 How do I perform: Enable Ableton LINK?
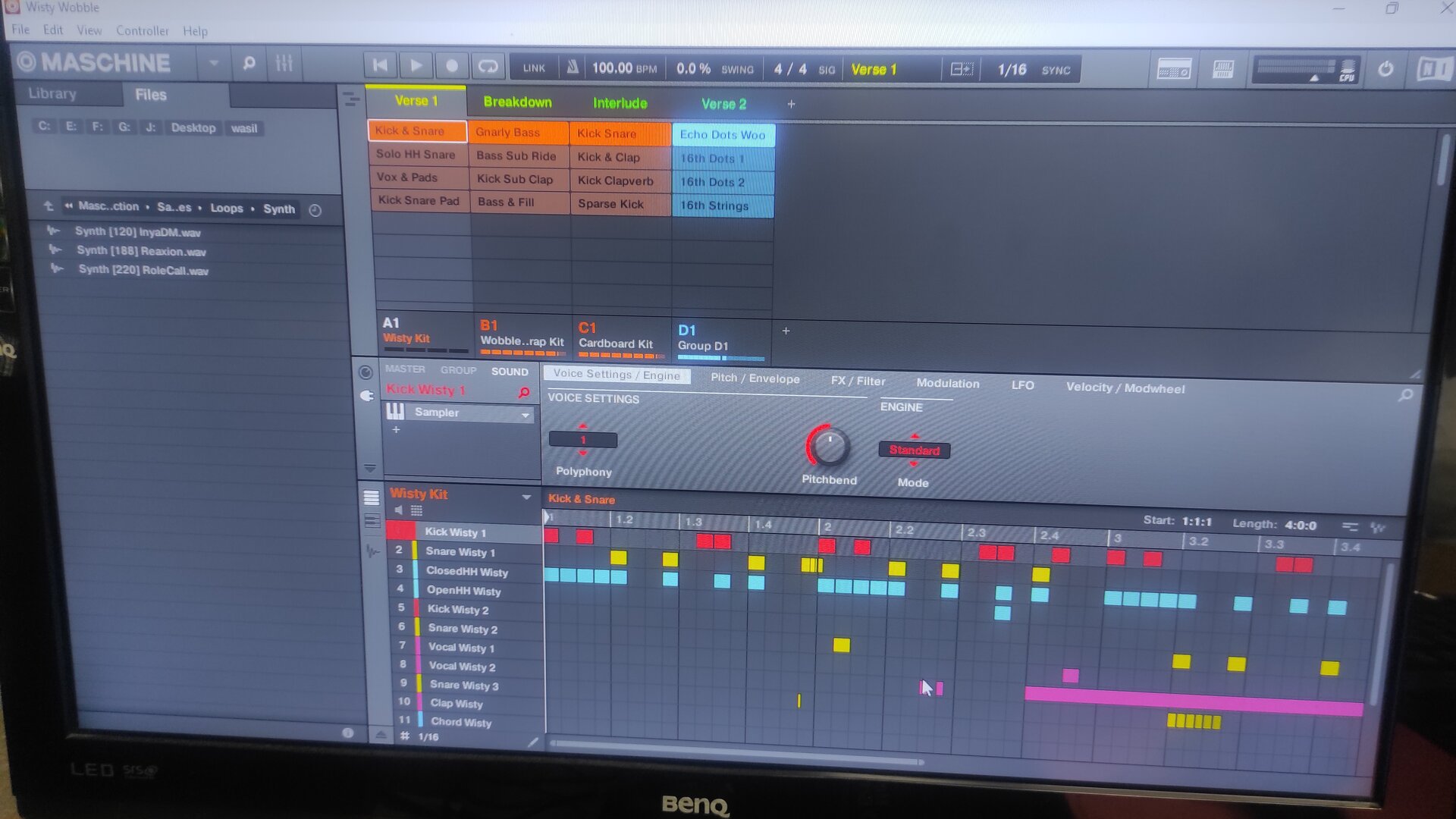(x=534, y=67)
